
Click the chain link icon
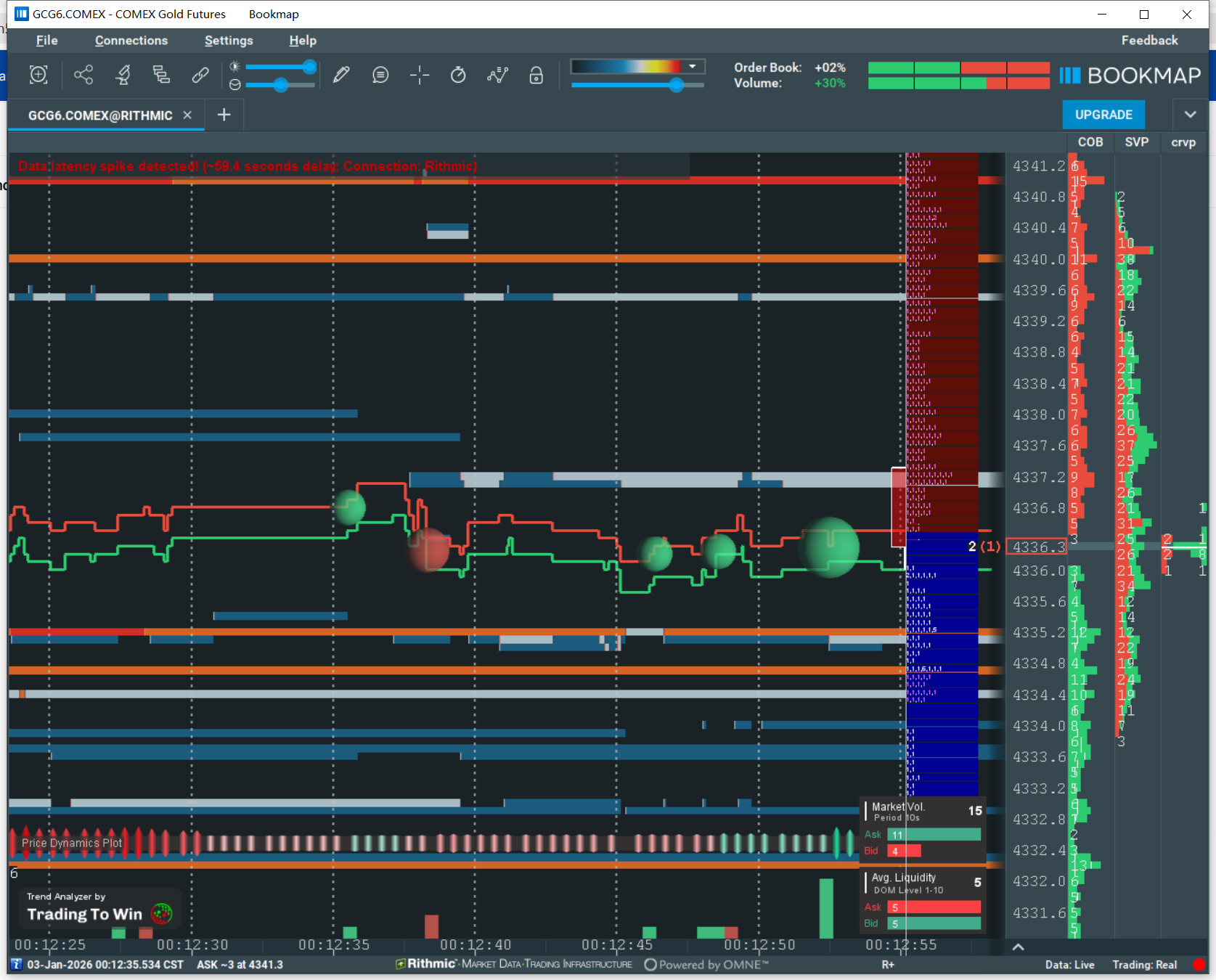pyautogui.click(x=200, y=75)
